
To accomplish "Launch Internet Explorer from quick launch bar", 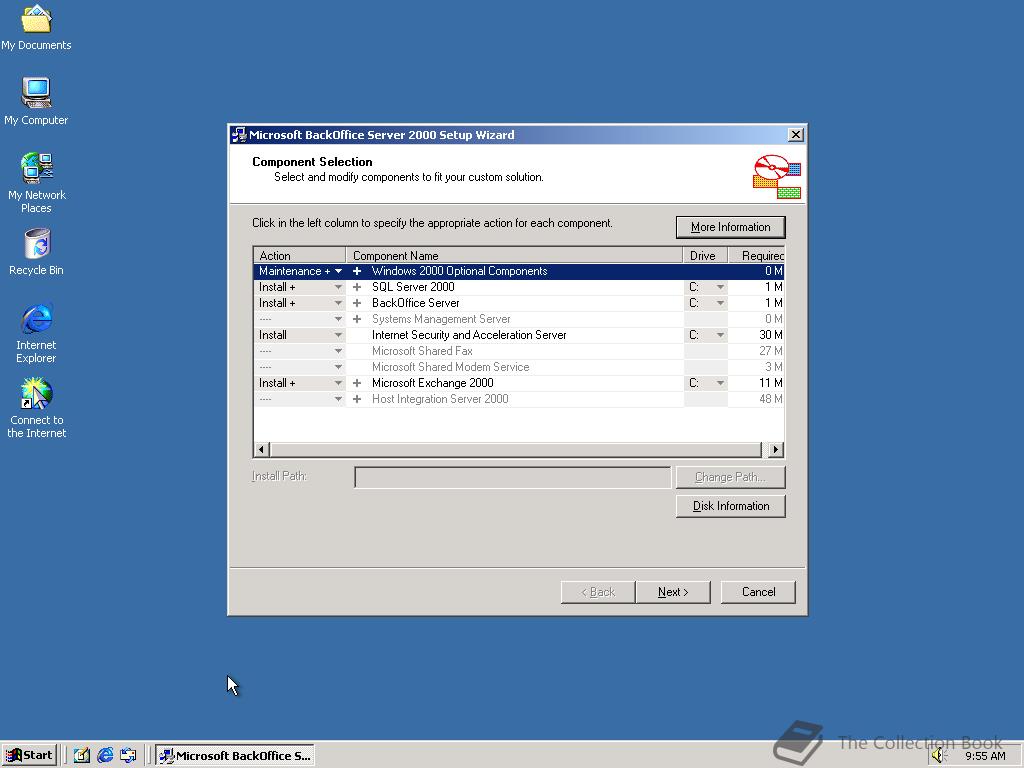I will point(105,755).
